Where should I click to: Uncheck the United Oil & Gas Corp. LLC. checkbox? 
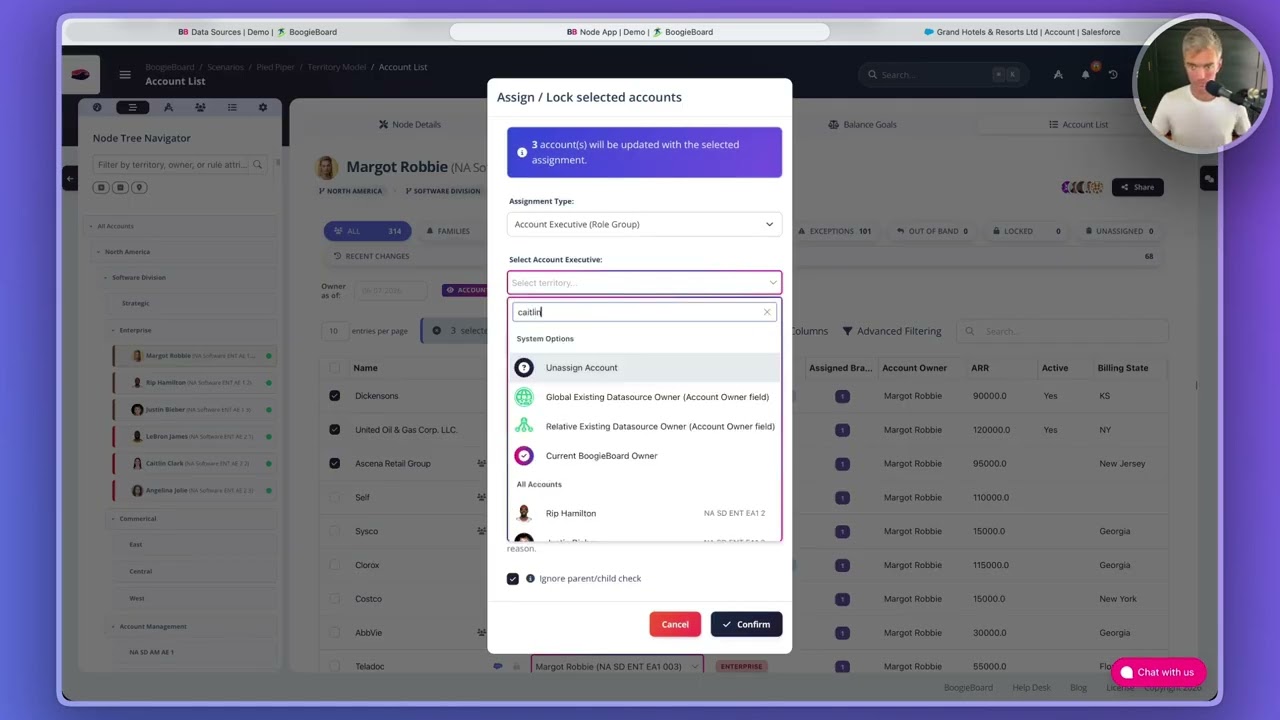pos(334,430)
